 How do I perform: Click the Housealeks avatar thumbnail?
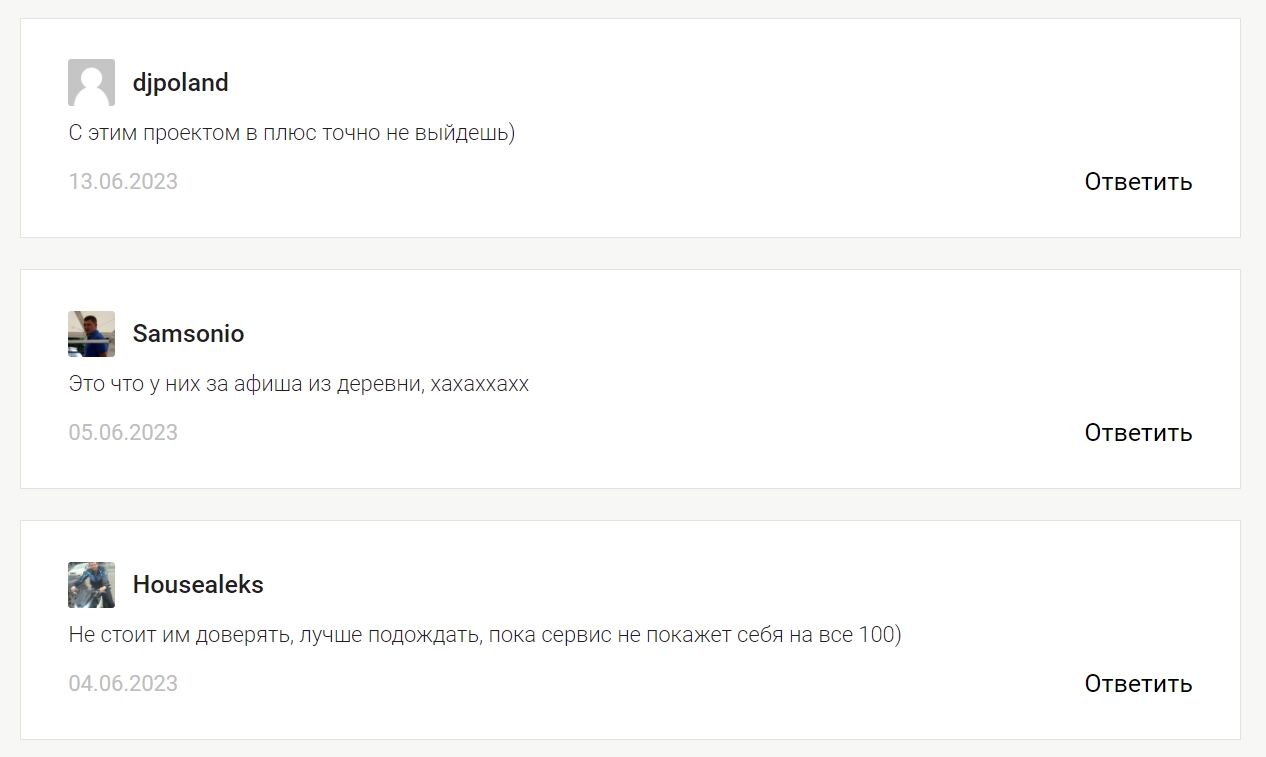(x=91, y=584)
